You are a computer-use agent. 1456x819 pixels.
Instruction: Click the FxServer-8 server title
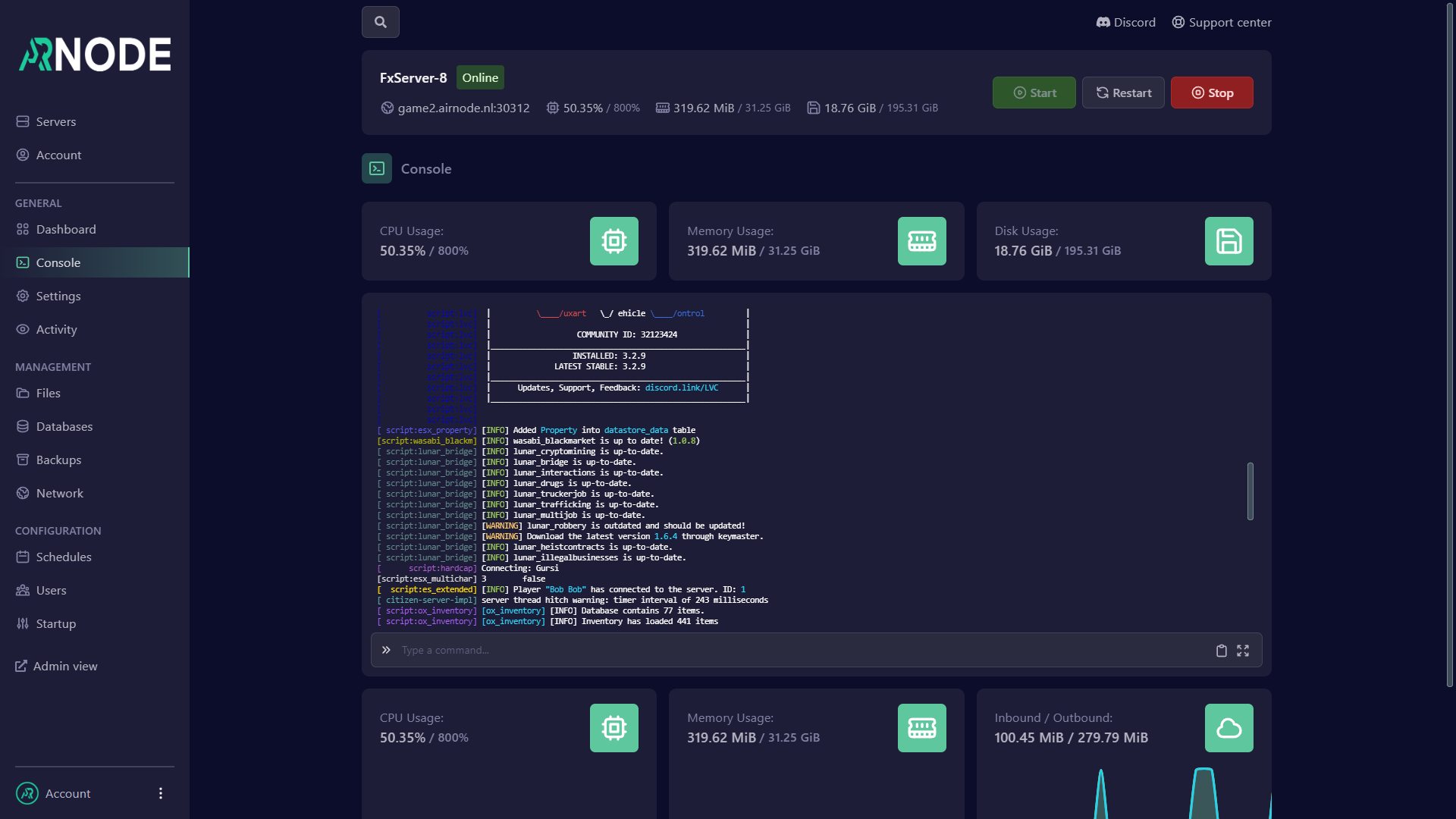pos(413,77)
